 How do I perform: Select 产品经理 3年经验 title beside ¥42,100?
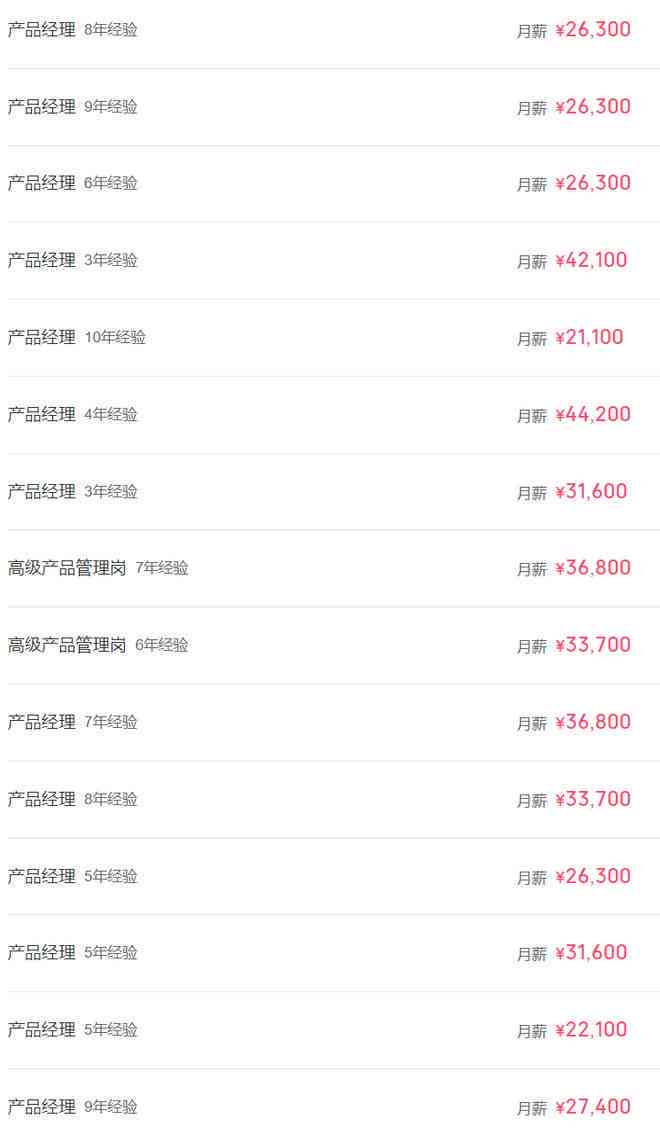tap(73, 261)
